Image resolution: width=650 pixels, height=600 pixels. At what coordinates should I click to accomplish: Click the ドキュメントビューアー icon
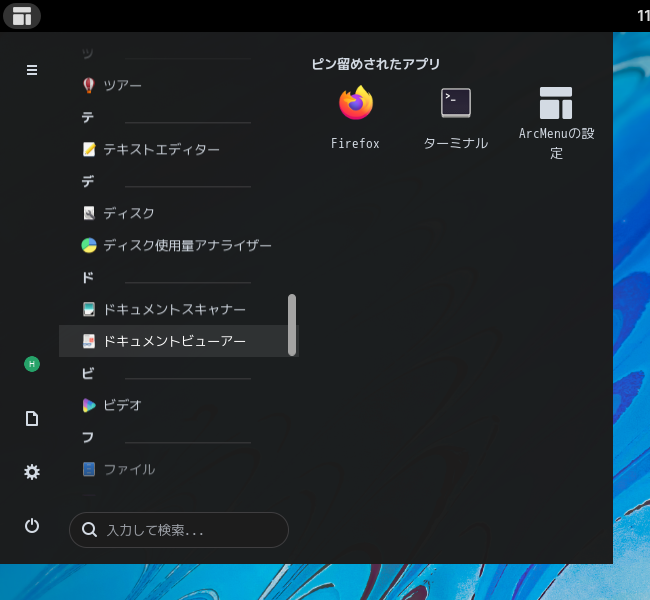tap(89, 341)
